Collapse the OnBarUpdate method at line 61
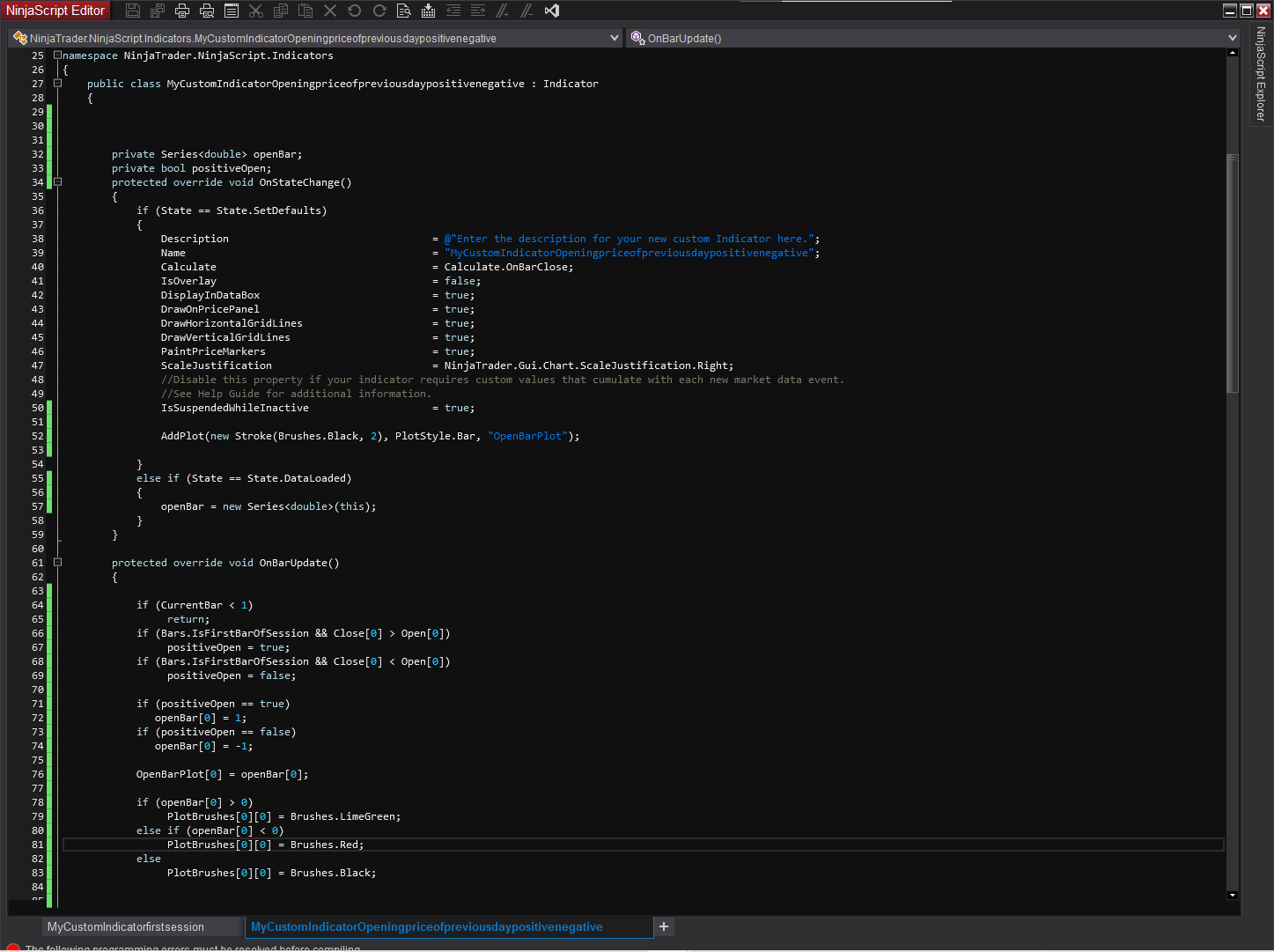 pos(57,563)
